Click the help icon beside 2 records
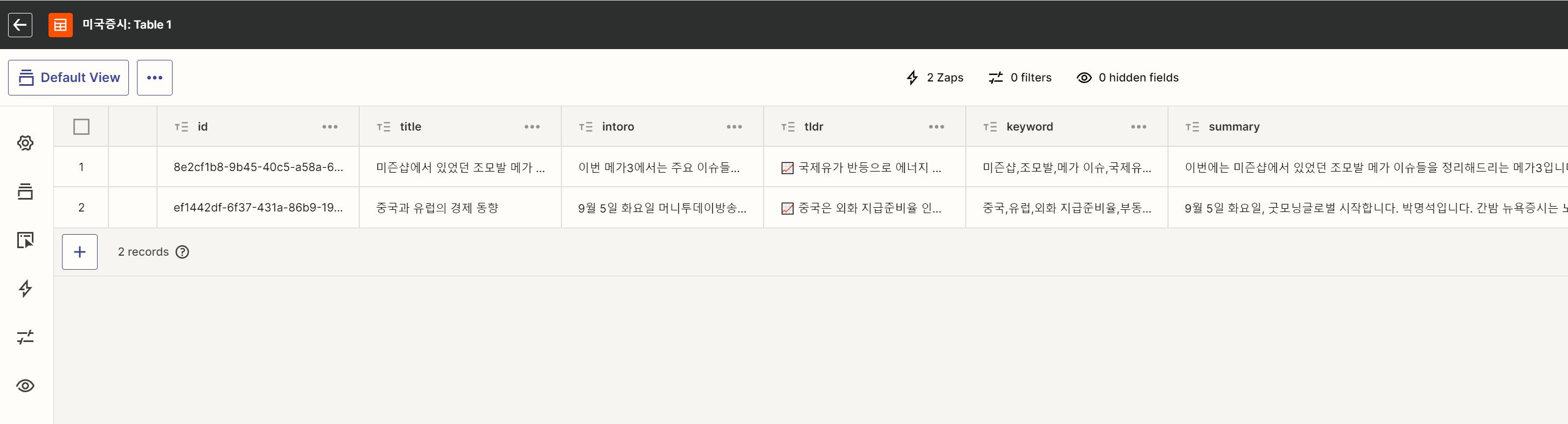 point(182,252)
